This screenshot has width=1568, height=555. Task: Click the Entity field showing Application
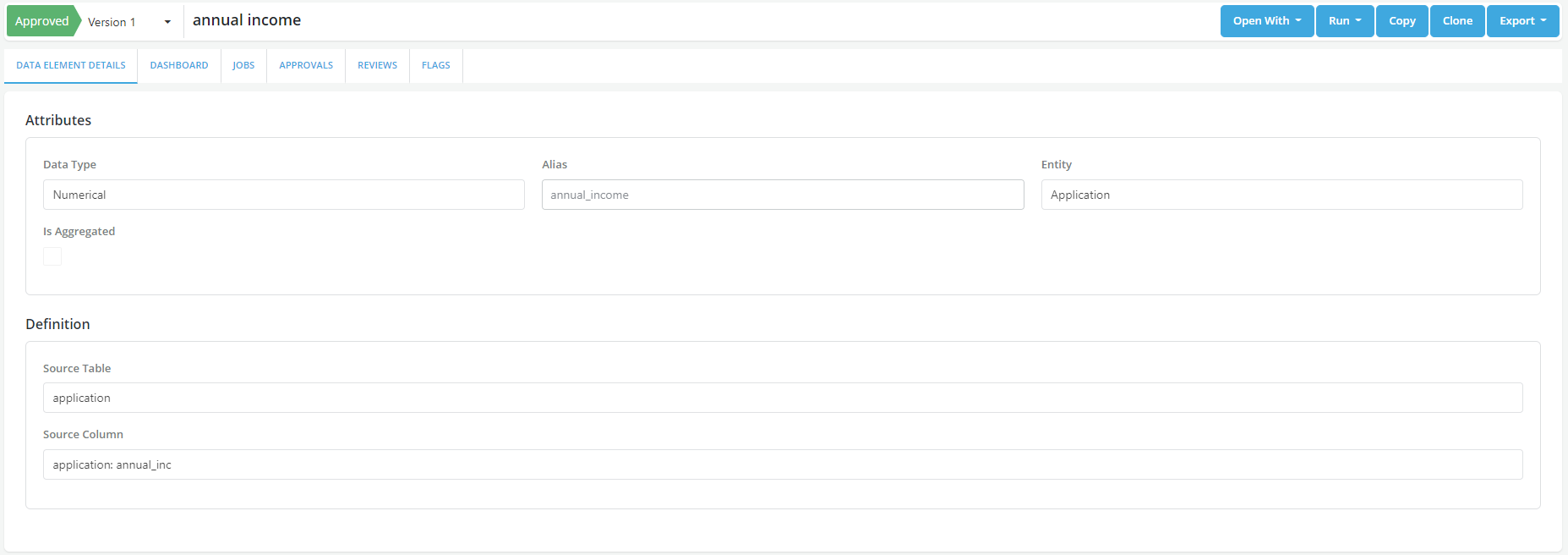[x=1281, y=195]
